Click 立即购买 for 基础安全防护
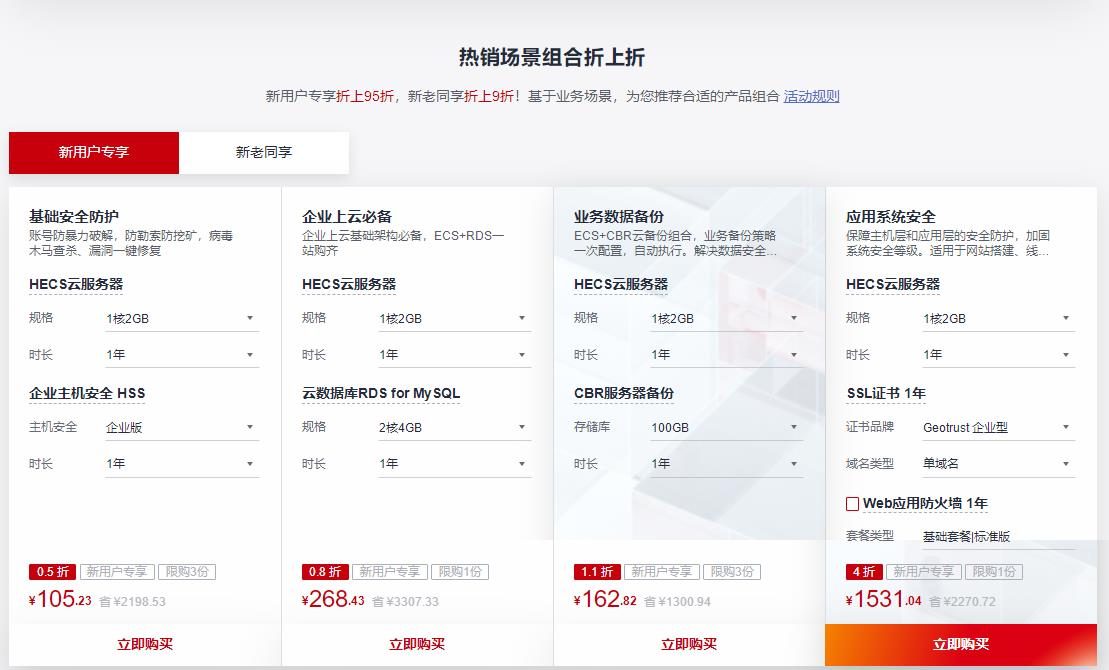Screen dimensions: 1109x670 pos(145,645)
